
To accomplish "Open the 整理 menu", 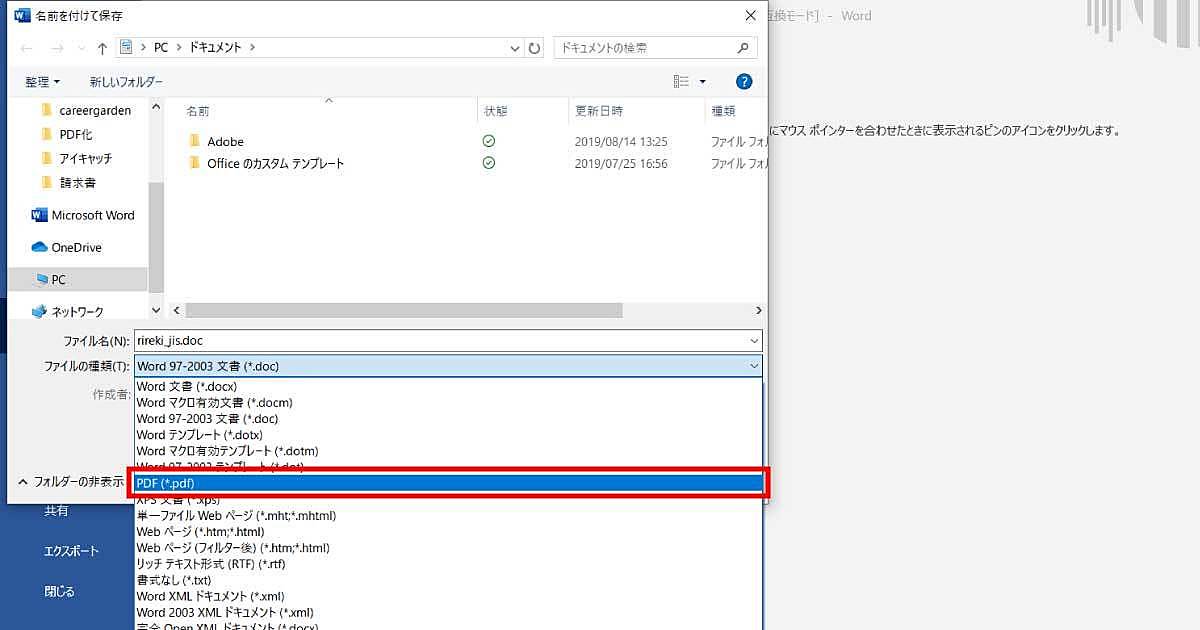I will coord(42,82).
